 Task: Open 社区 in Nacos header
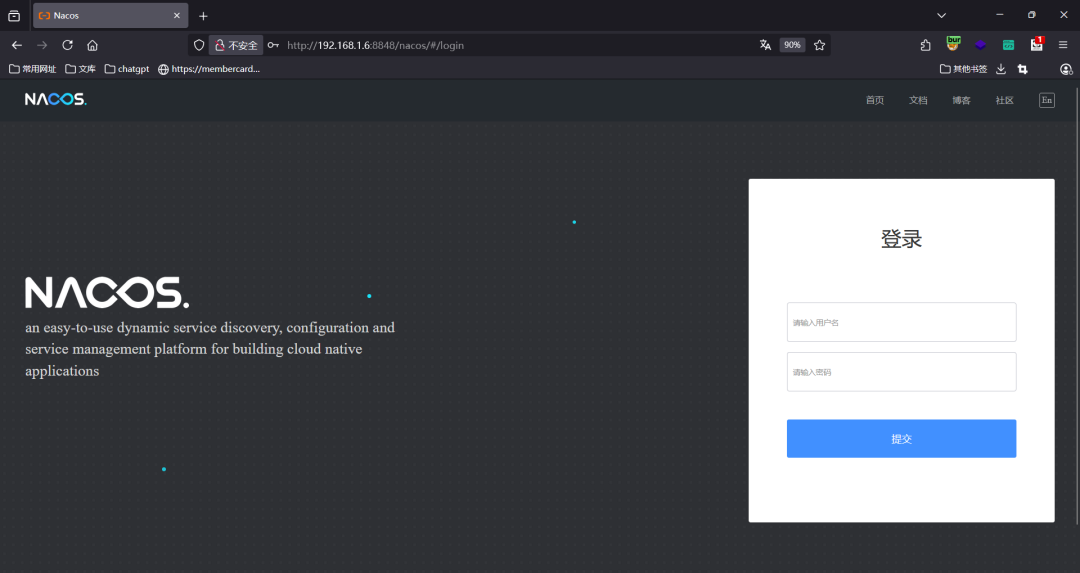click(1004, 101)
